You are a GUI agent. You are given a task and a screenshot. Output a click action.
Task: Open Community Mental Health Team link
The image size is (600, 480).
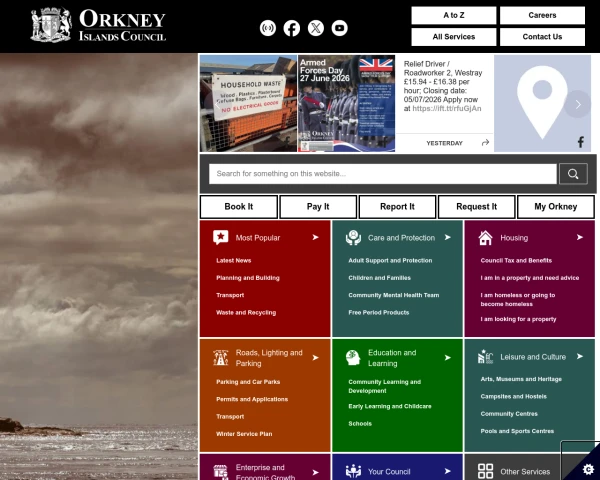point(394,295)
